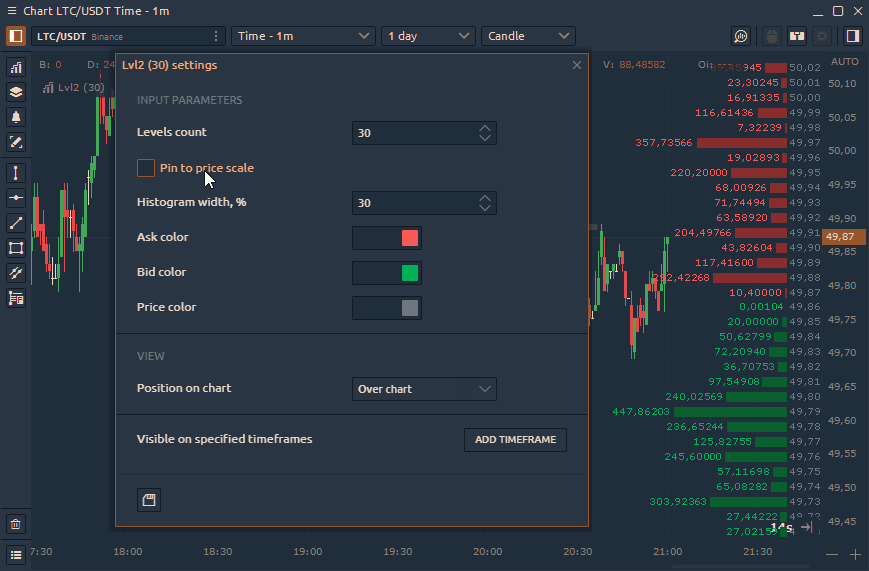Viewport: 869px width, 571px height.
Task: Open the volume analysis magnifier tool
Action: (741, 36)
